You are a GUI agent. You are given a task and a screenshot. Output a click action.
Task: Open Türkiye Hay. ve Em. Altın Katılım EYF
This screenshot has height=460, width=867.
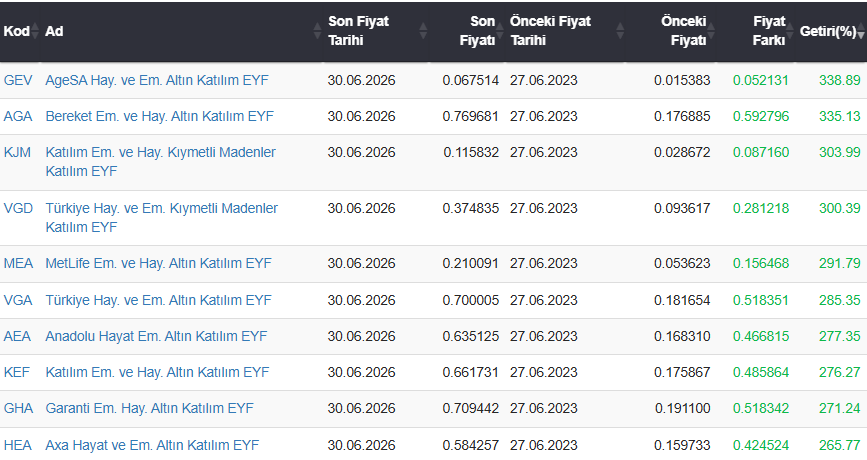click(159, 300)
